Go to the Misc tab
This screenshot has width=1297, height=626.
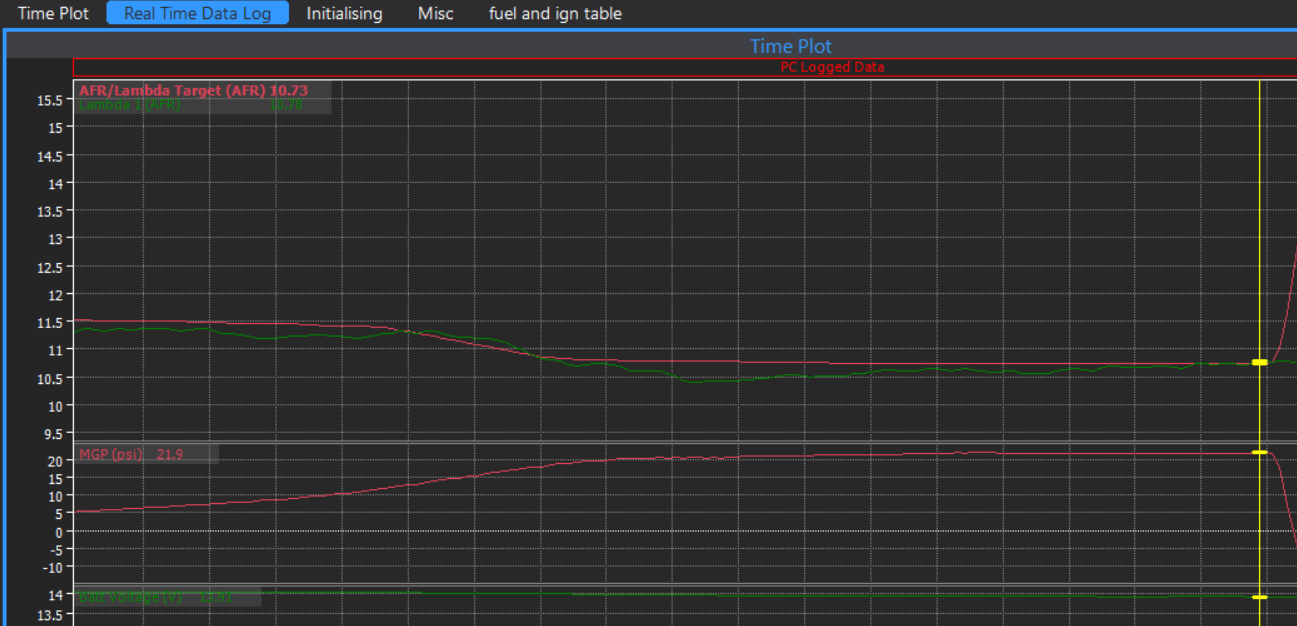(x=436, y=14)
